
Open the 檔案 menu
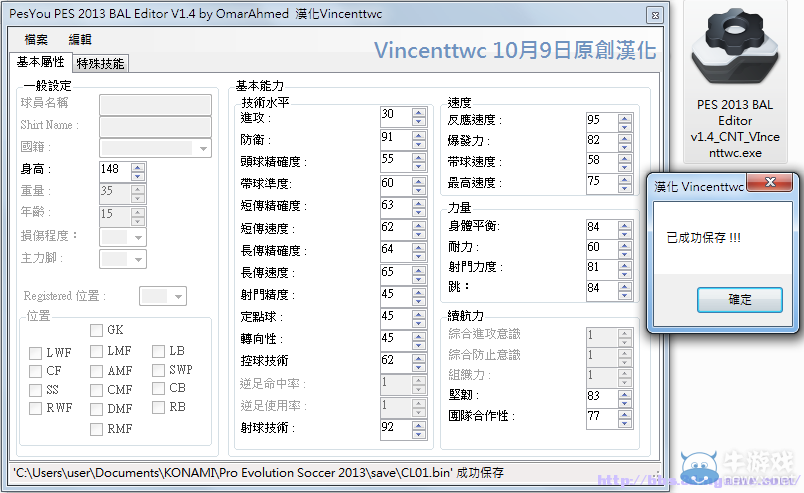[36, 40]
